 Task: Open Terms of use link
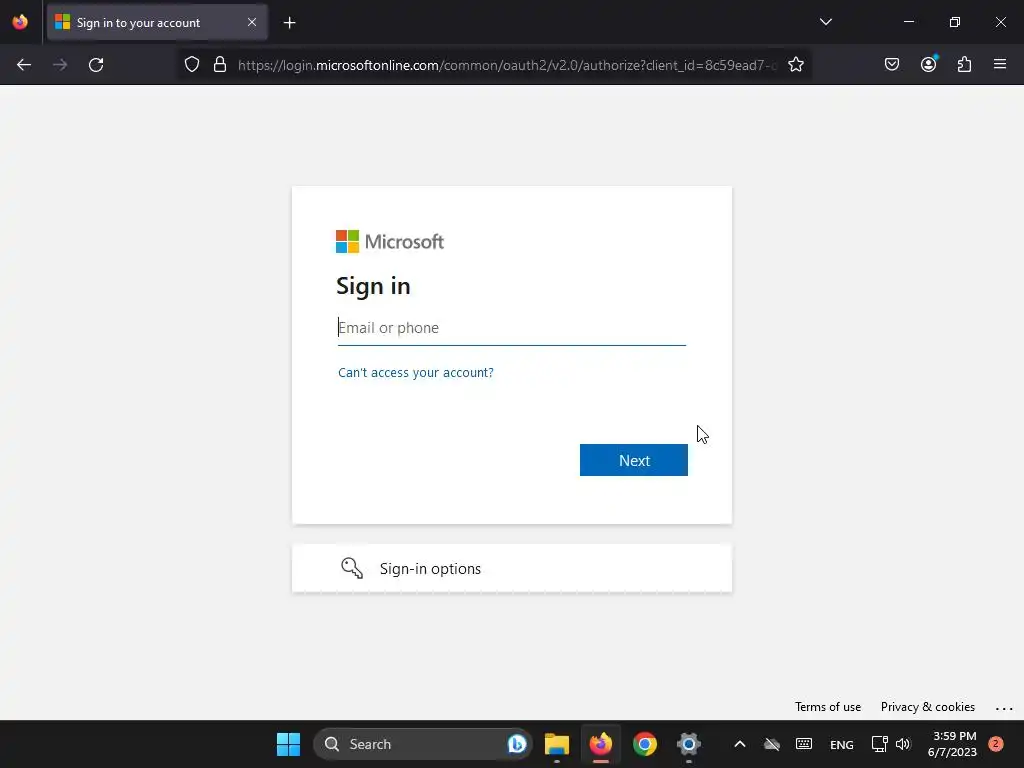[x=827, y=707]
